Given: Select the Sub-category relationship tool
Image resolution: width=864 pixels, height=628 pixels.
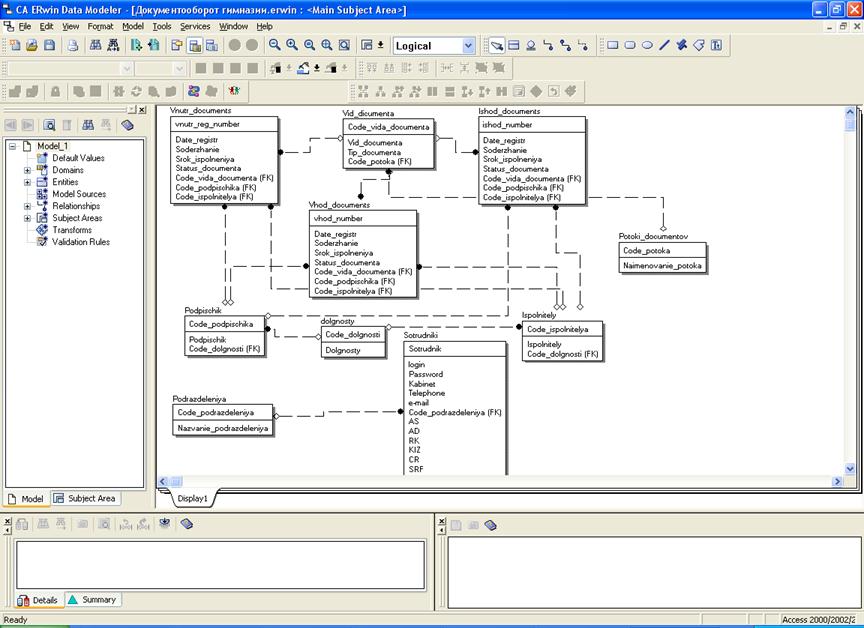Looking at the screenshot, I should pos(531,46).
